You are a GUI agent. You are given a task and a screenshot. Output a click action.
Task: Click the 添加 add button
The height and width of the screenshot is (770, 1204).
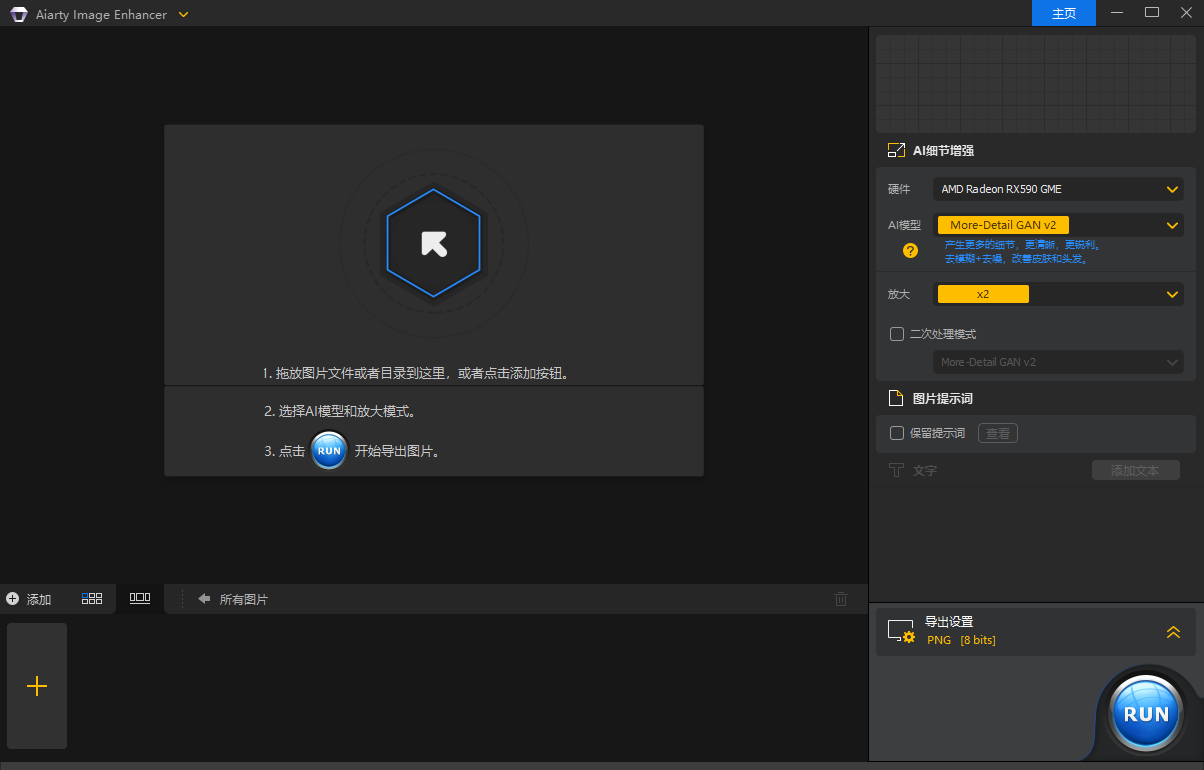(x=29, y=599)
